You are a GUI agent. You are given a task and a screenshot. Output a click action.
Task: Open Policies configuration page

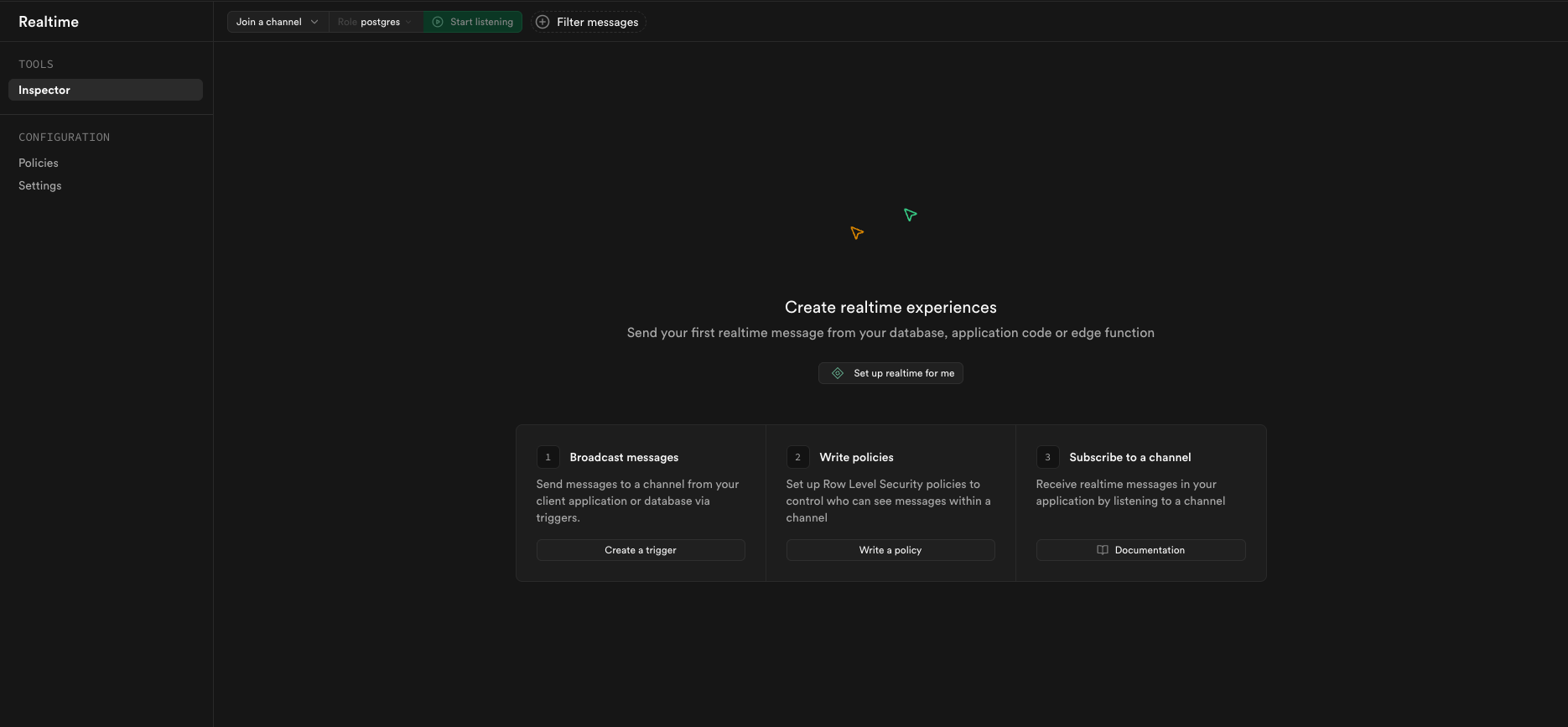point(39,163)
